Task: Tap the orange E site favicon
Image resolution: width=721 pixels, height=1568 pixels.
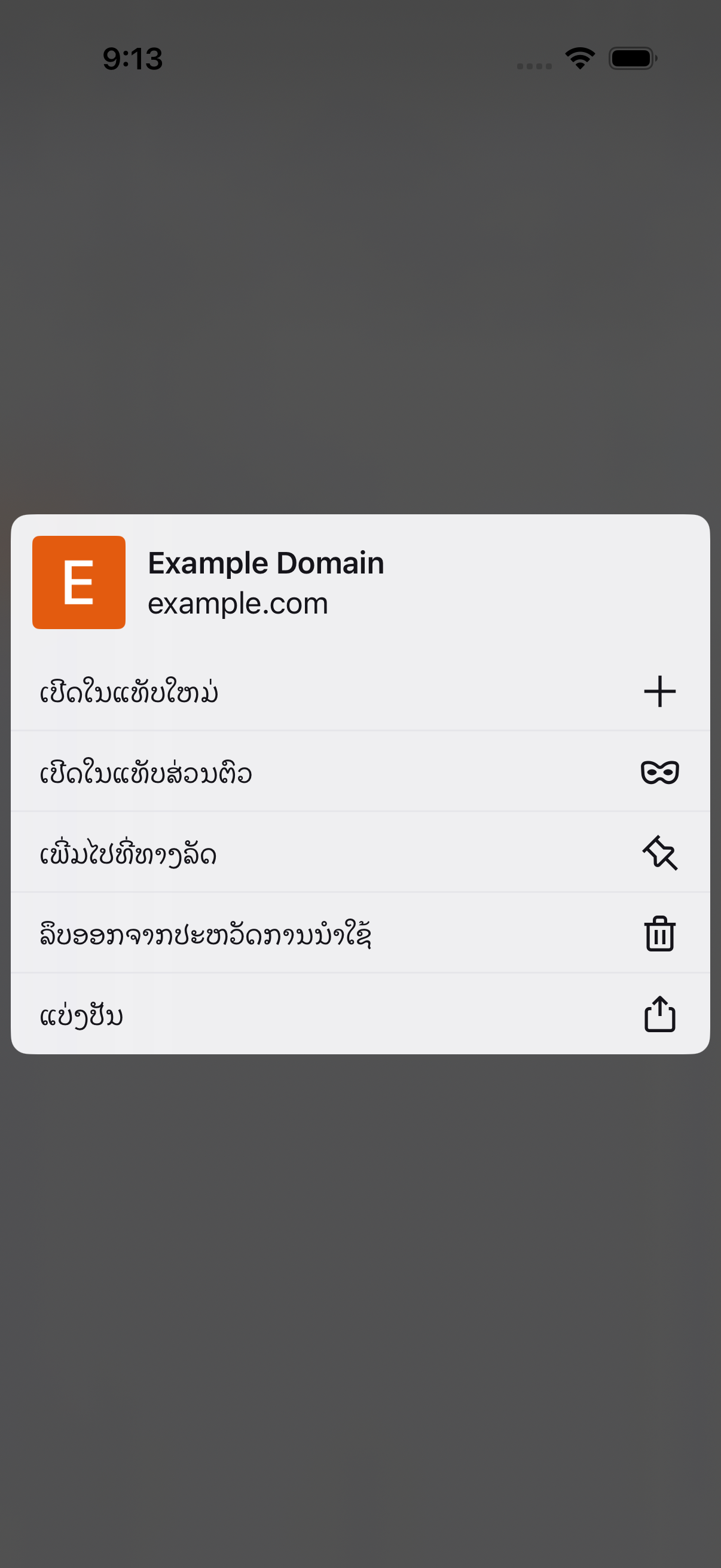Action: click(x=79, y=582)
